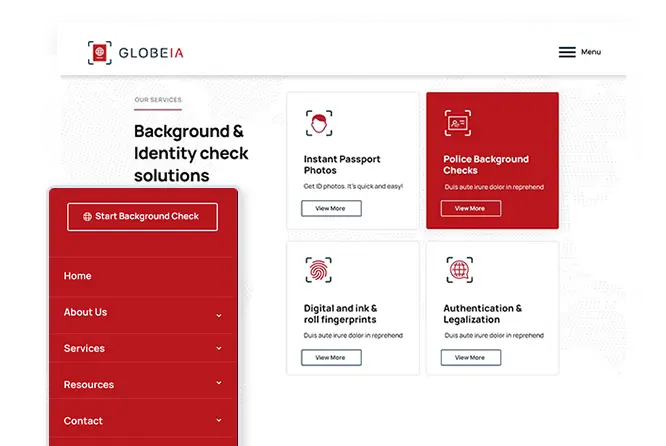Expand the About Us chevron
The height and width of the screenshot is (446, 666).
pos(219,316)
